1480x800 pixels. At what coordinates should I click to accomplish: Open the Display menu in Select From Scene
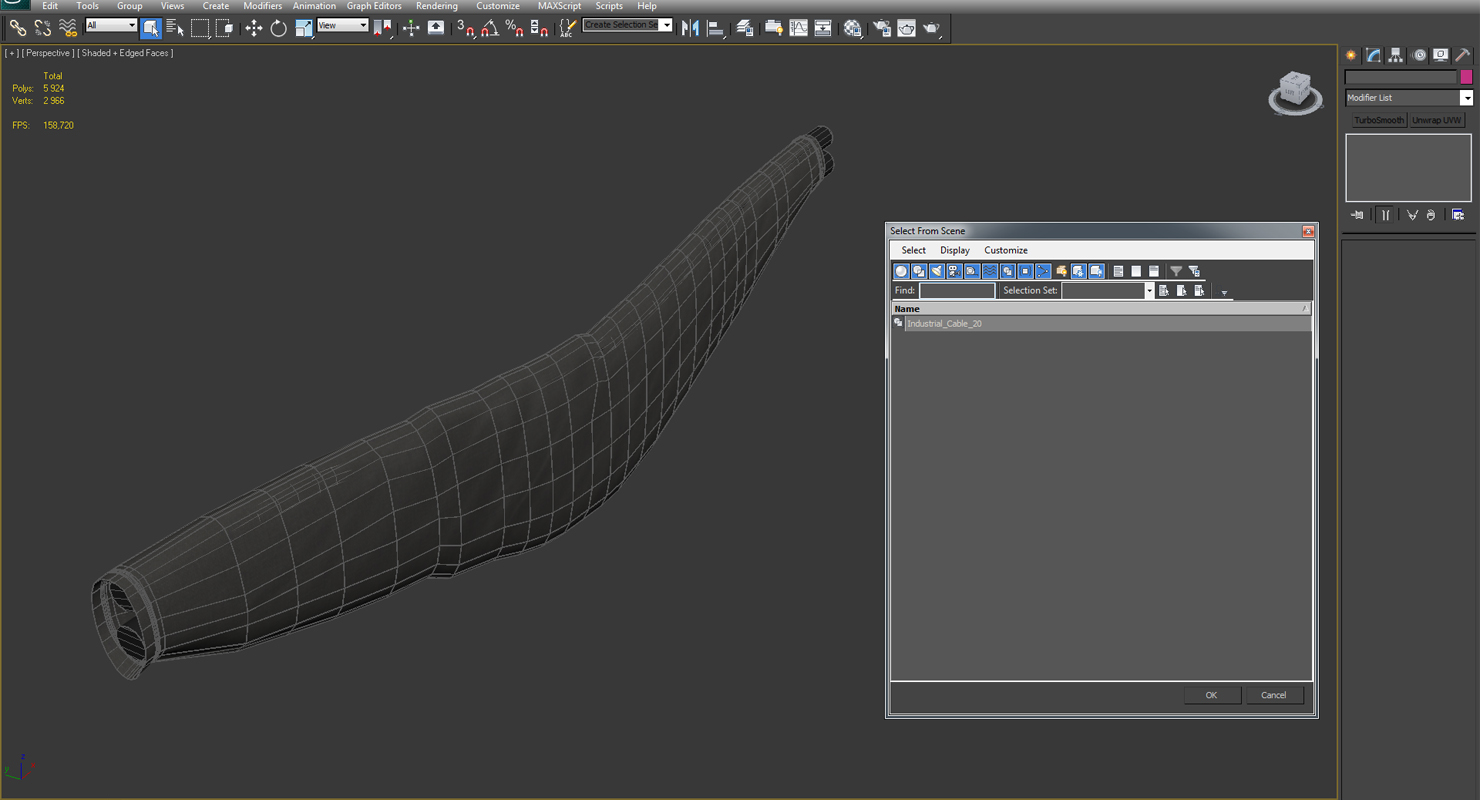tap(955, 250)
